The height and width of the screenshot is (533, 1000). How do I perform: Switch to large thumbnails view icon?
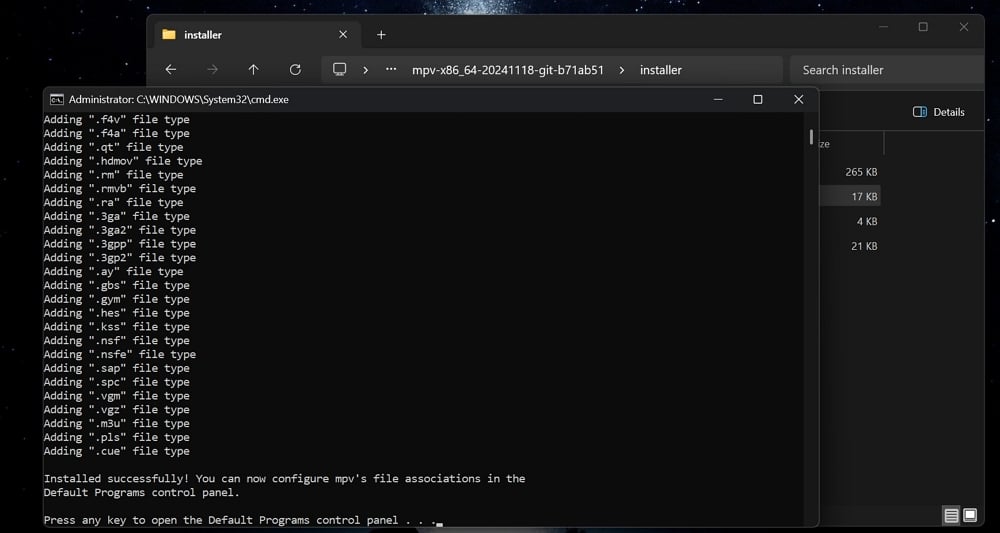pyautogui.click(x=970, y=515)
